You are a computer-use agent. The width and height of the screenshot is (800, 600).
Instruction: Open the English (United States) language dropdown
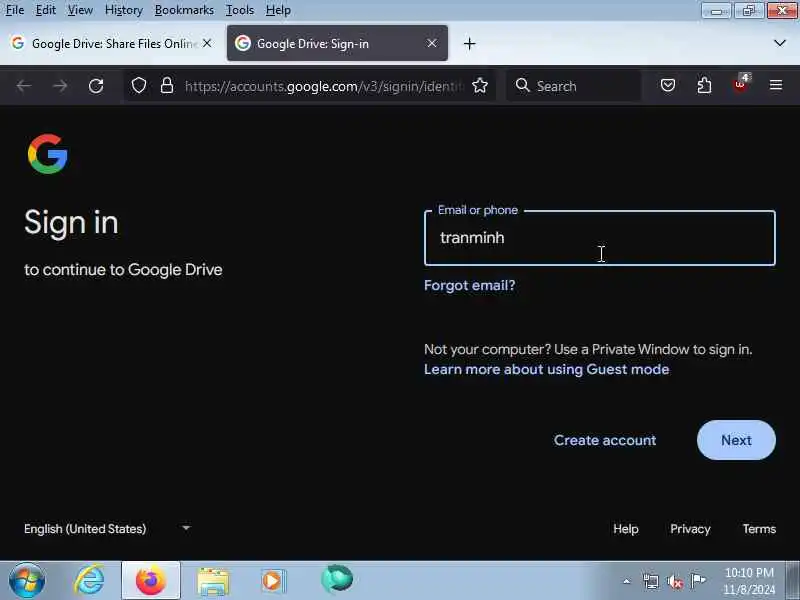coord(107,529)
